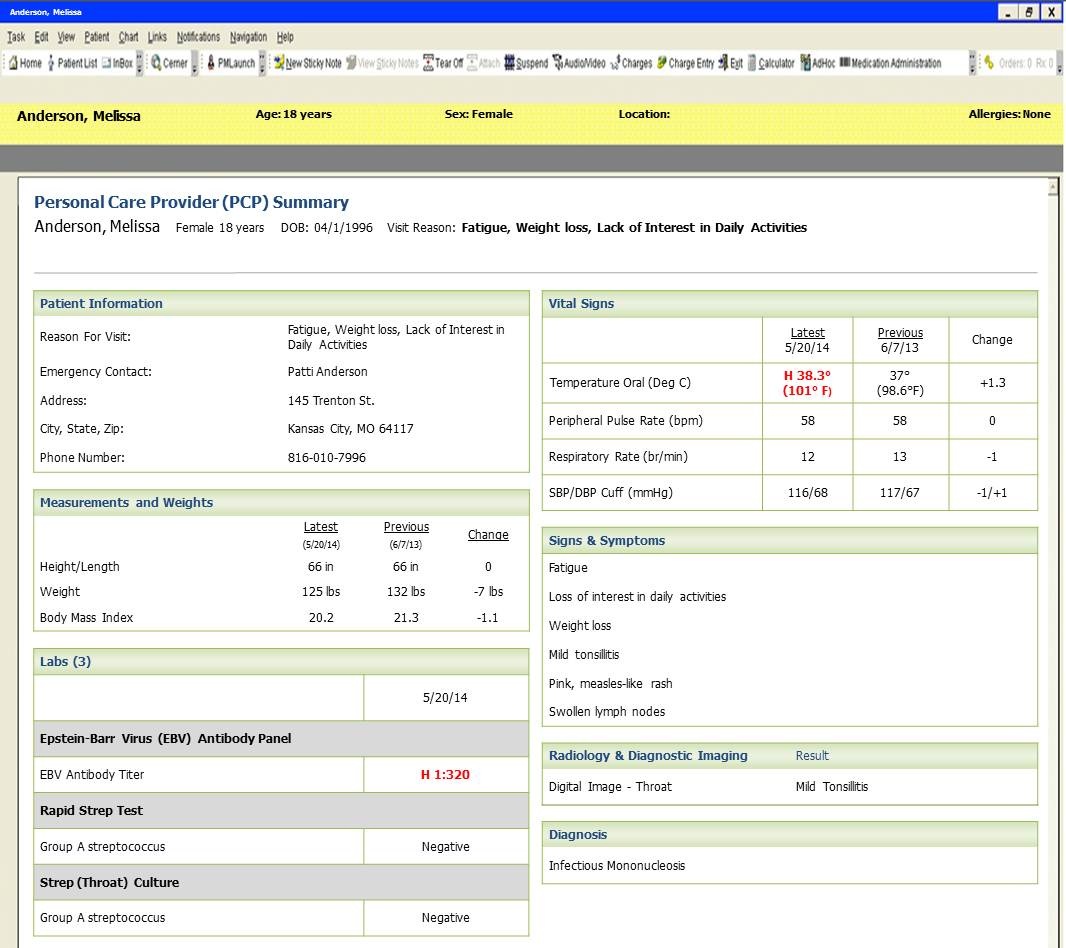Open AudioVideo from toolbar

point(579,63)
